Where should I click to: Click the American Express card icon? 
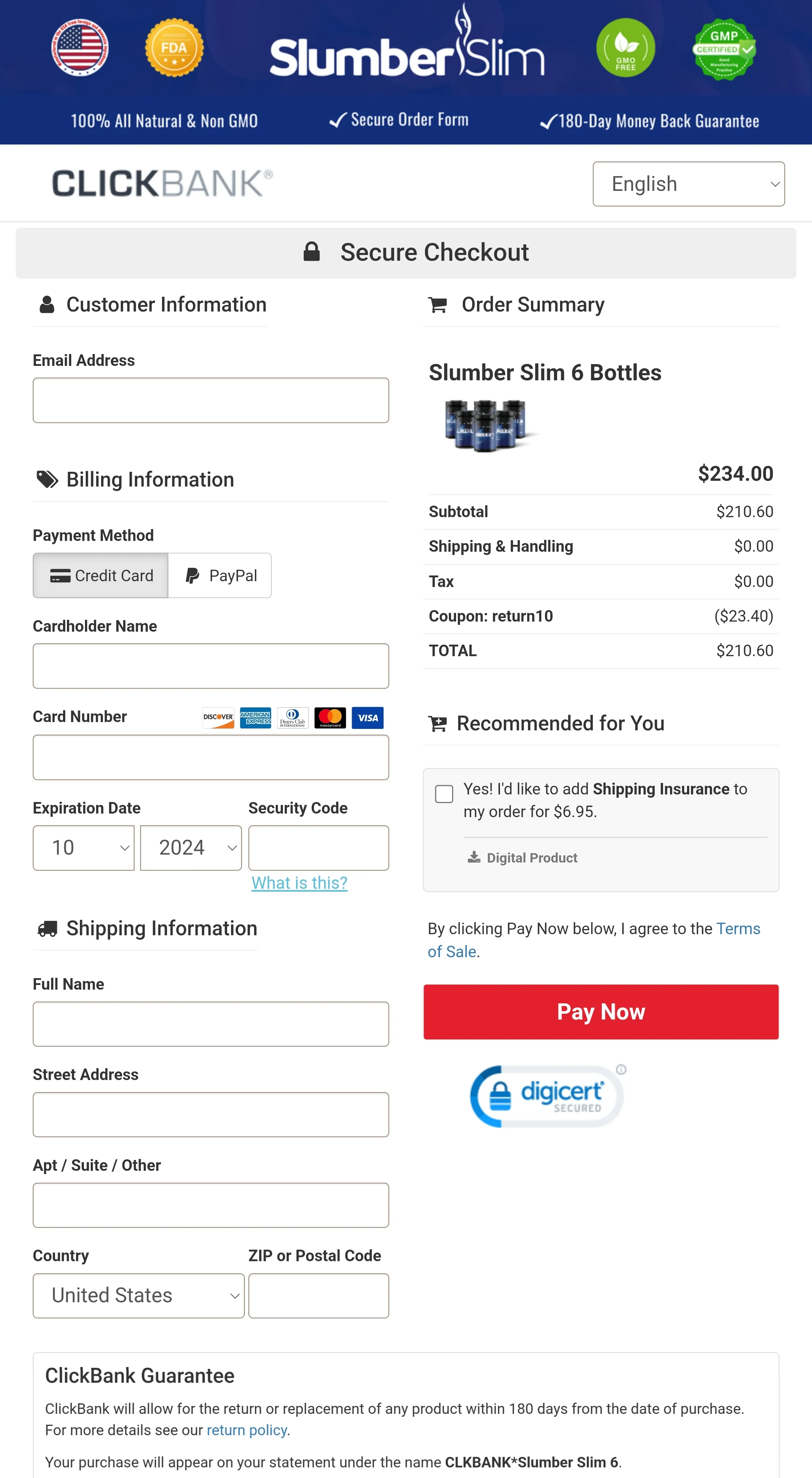(x=255, y=717)
